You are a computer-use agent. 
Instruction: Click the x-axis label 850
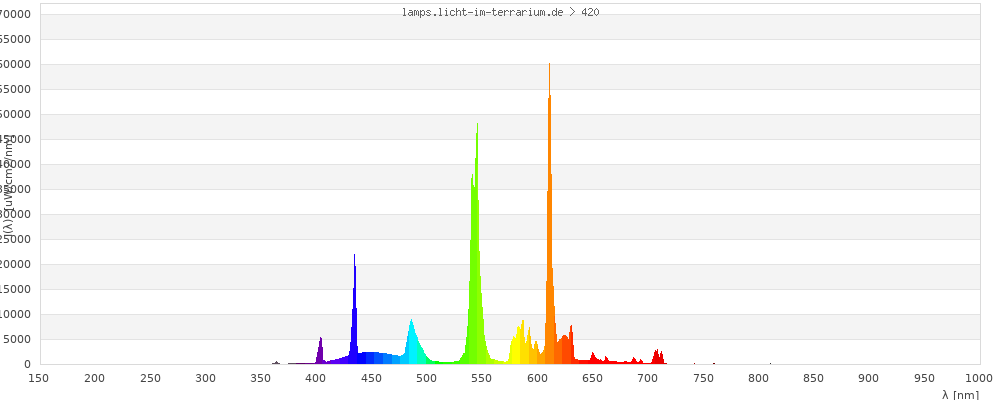(x=814, y=378)
